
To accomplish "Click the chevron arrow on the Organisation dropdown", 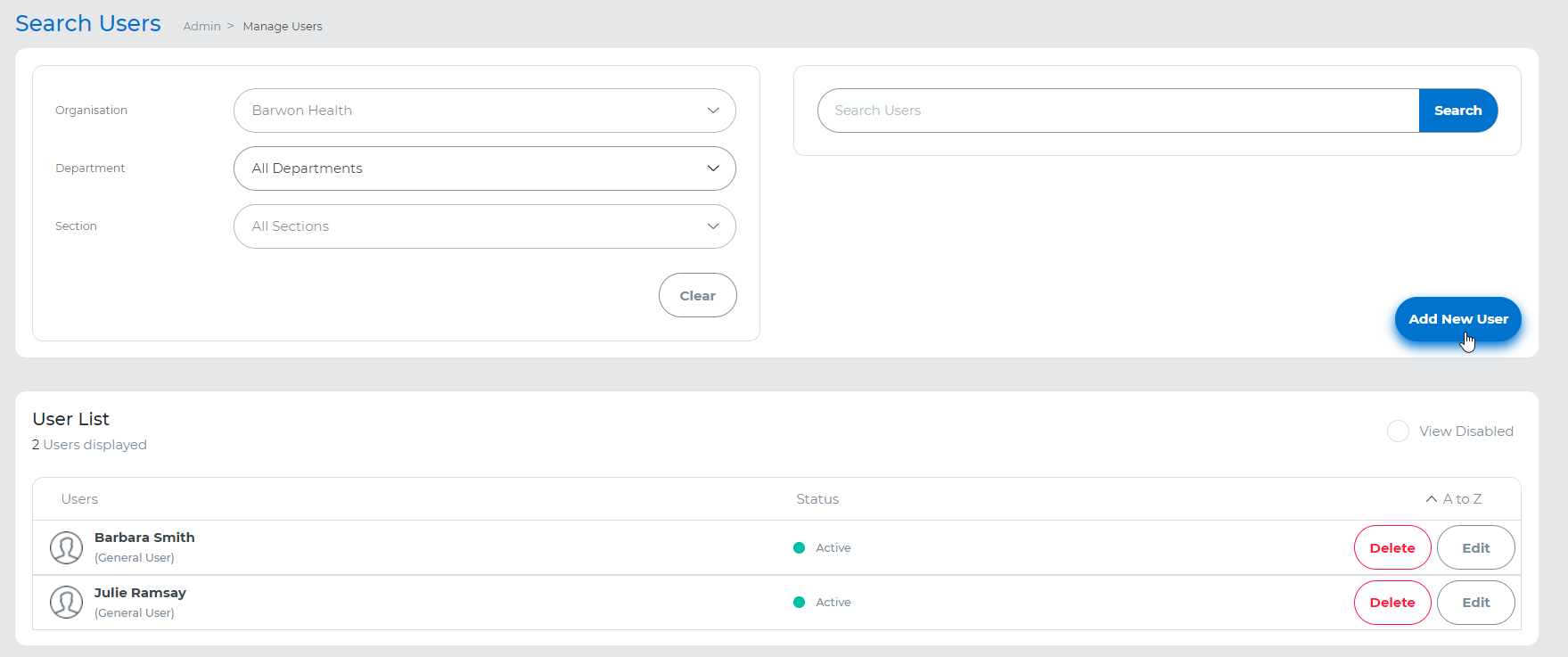I will pos(713,111).
